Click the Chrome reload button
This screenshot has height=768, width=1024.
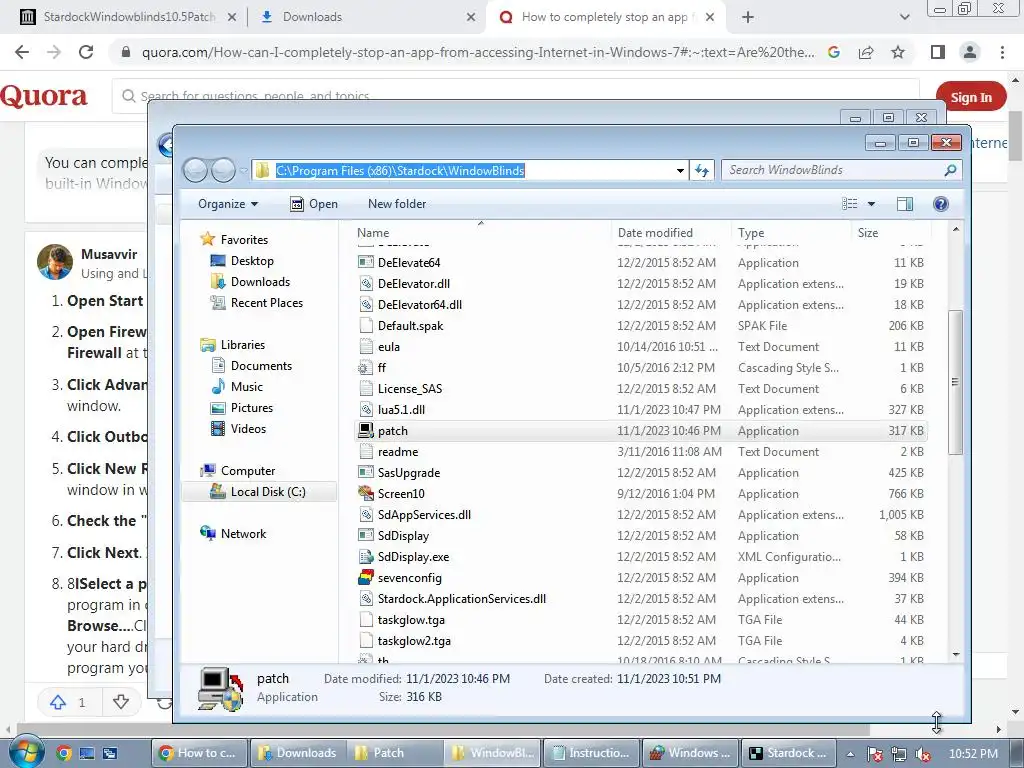(x=86, y=52)
